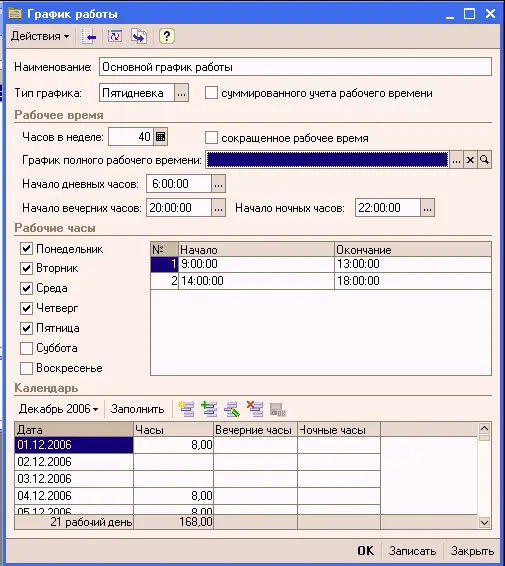This screenshot has width=505, height=566.
Task: Clear the График полного рабочего времени field
Action: click(470, 160)
